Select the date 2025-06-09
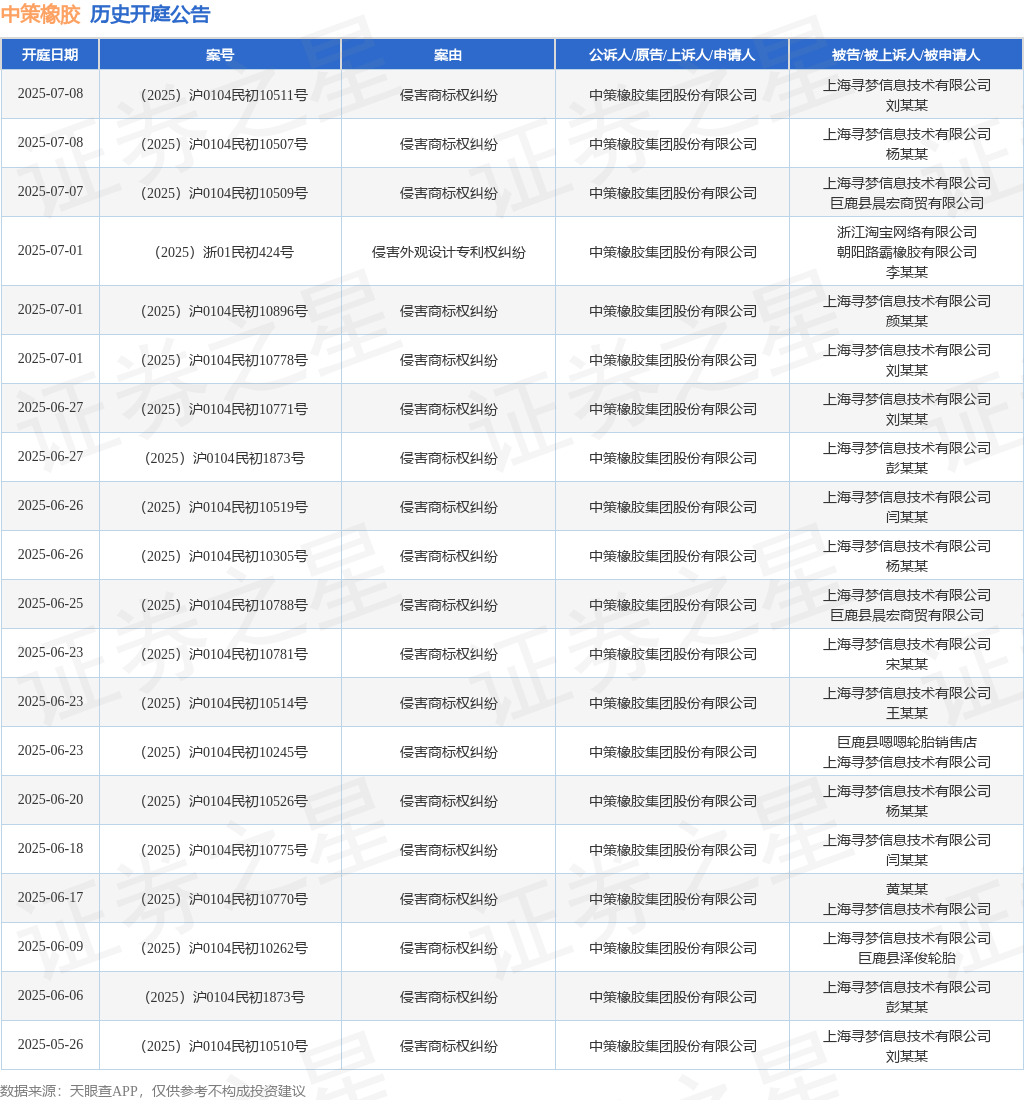The height and width of the screenshot is (1100, 1024). (50, 946)
